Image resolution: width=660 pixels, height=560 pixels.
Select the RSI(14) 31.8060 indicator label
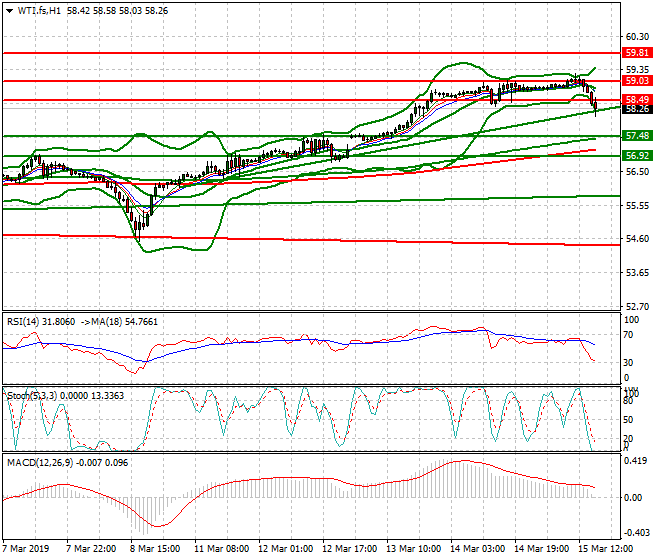[41, 322]
